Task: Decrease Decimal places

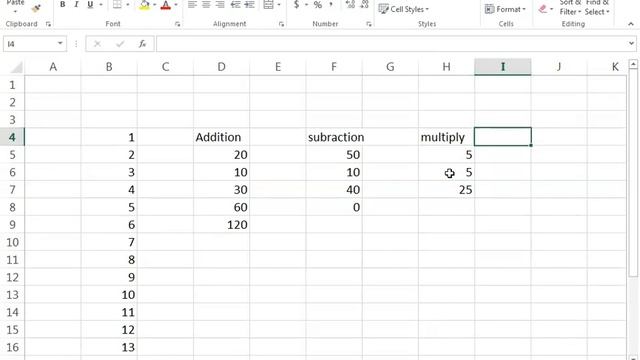Action: [x=364, y=4]
